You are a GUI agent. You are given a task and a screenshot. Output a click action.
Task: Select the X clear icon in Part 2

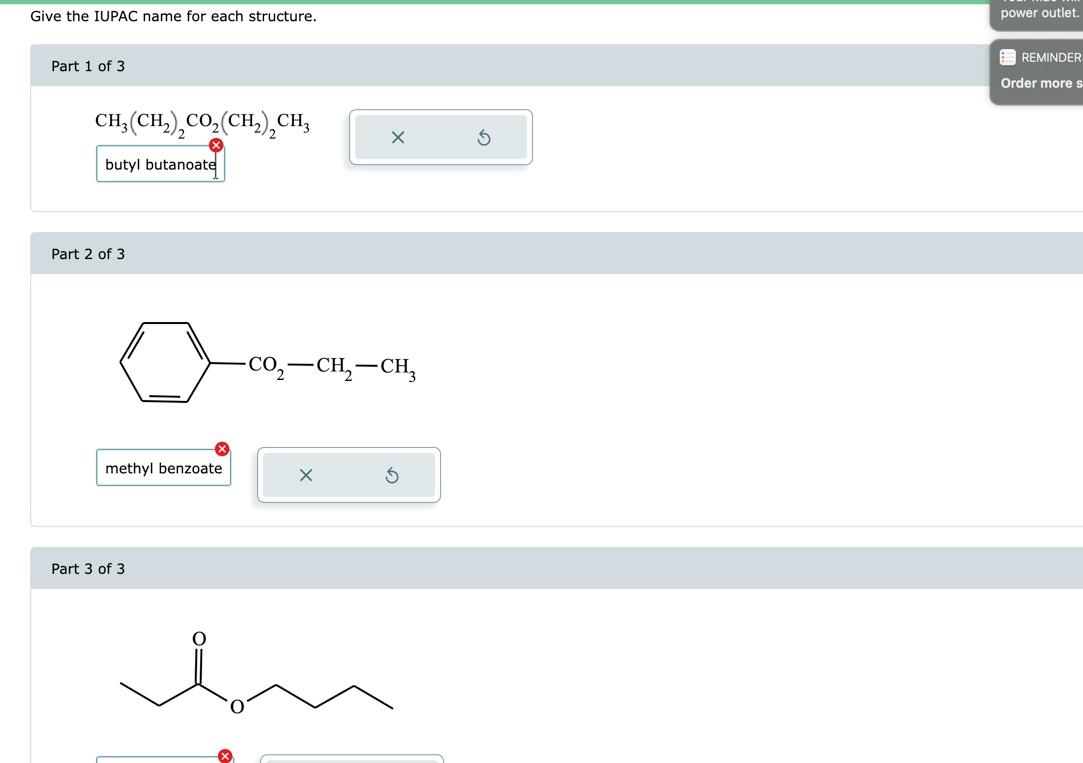[x=305, y=475]
